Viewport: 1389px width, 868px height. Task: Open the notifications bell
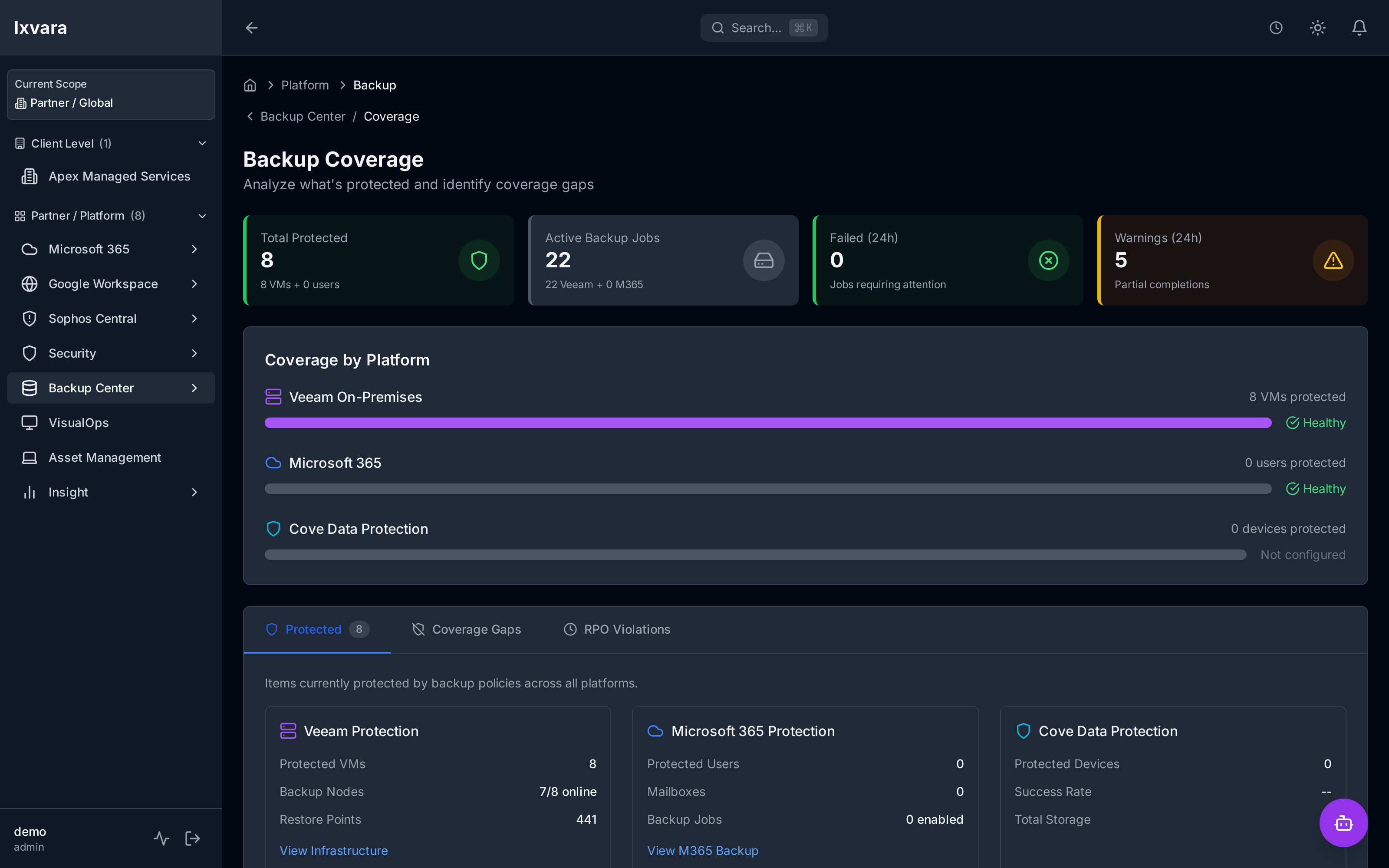tap(1359, 27)
